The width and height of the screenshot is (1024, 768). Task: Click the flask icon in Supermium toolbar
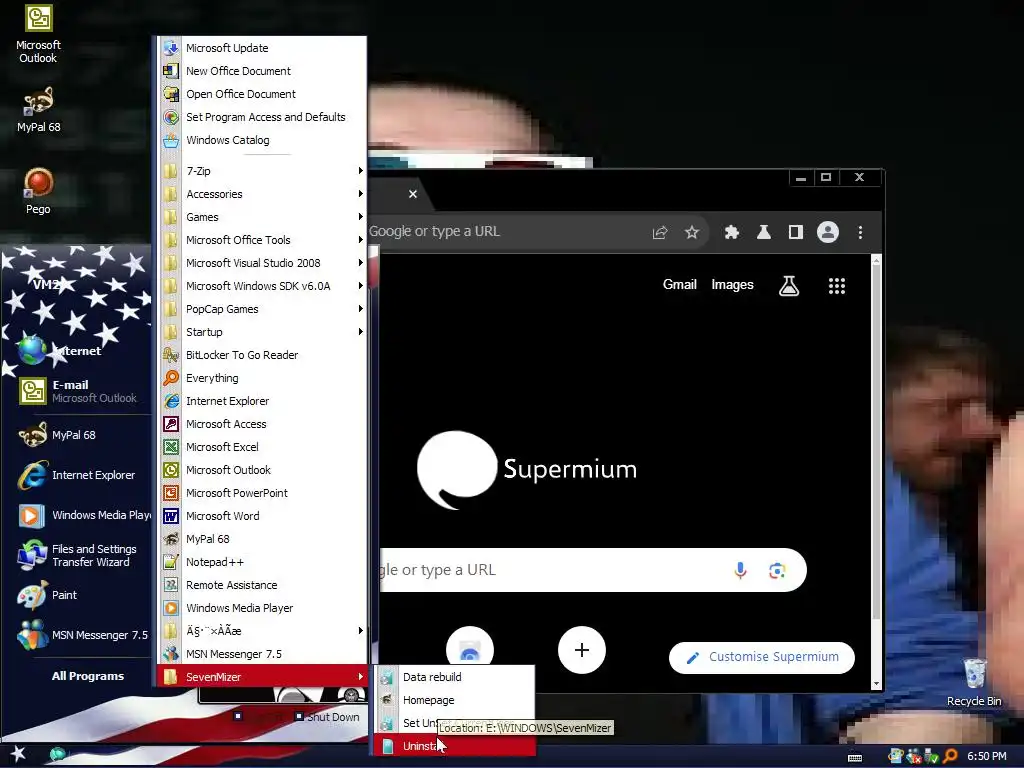pyautogui.click(x=763, y=232)
